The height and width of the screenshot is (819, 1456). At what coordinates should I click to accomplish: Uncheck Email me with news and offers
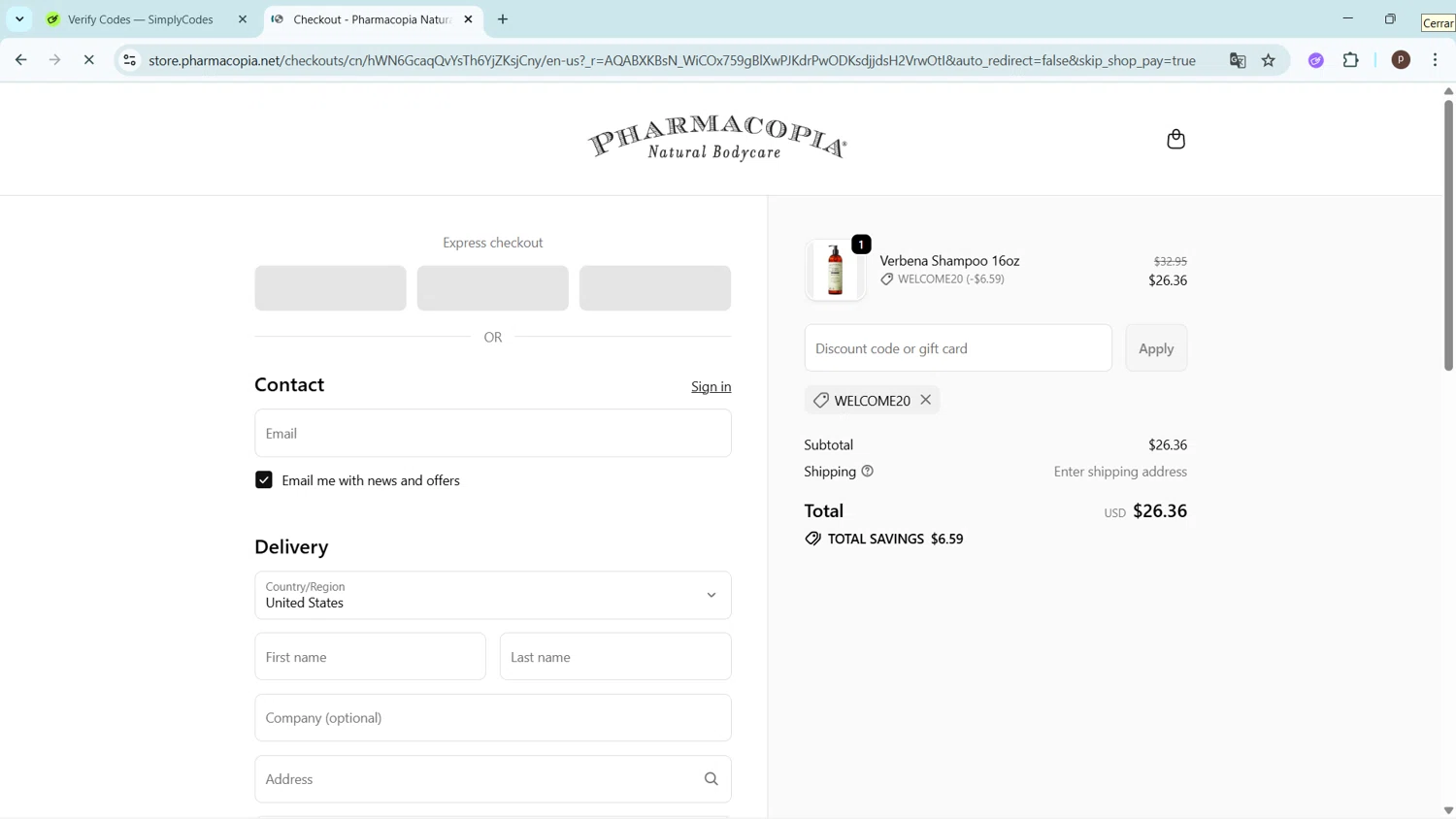tap(264, 480)
